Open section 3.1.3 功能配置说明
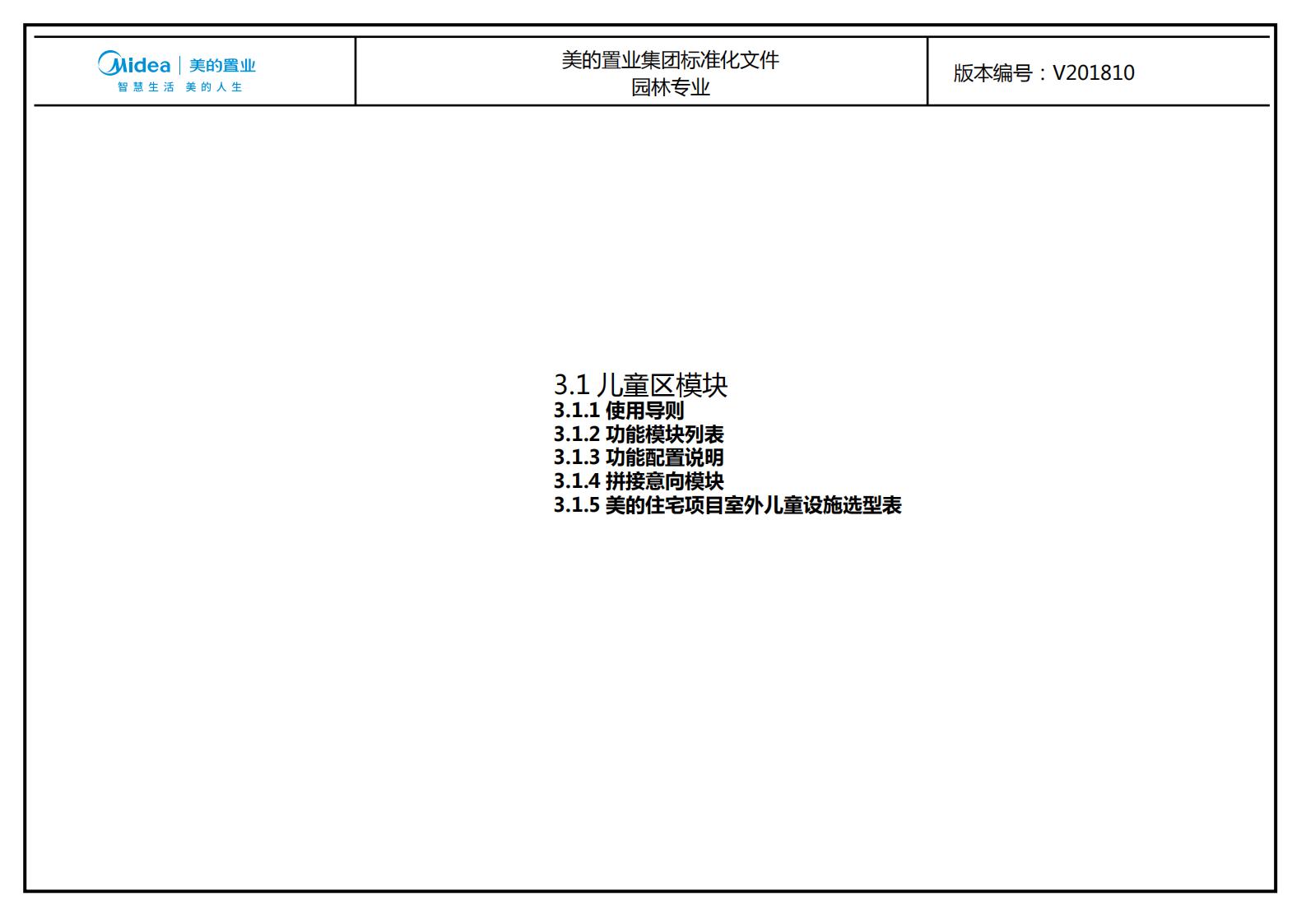 pos(638,457)
